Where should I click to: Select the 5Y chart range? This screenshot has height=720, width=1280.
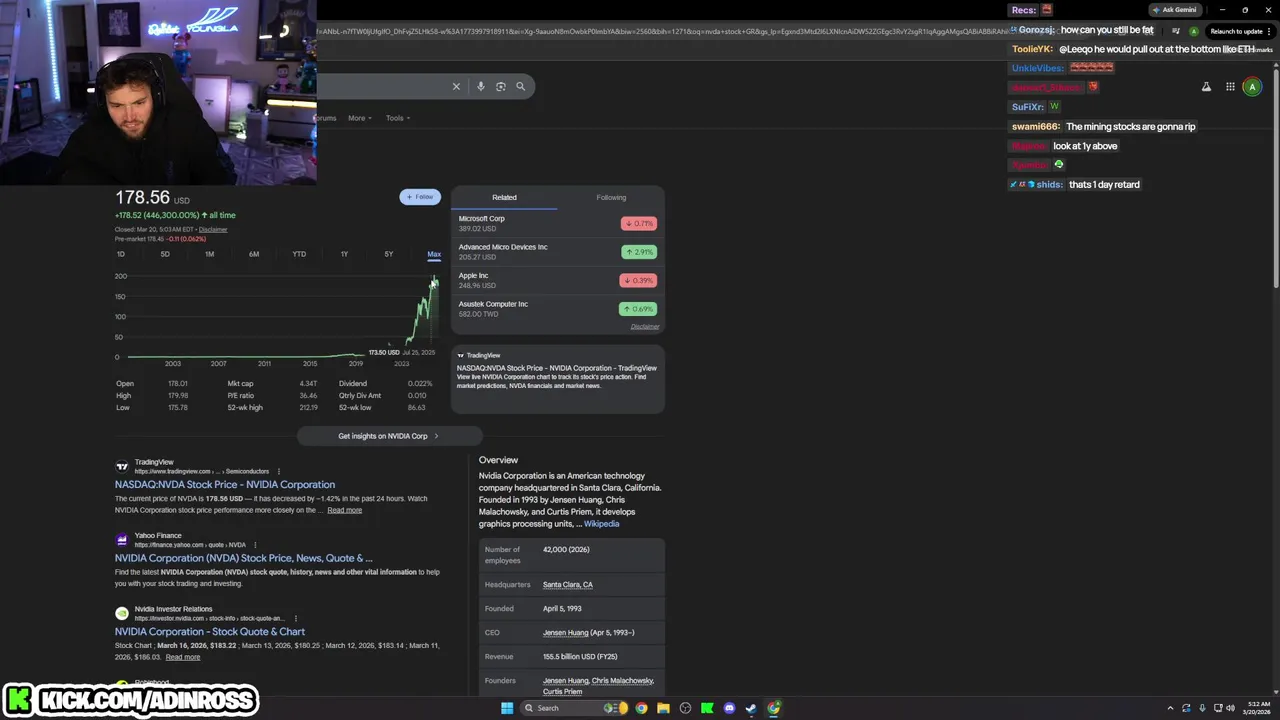pyautogui.click(x=389, y=254)
